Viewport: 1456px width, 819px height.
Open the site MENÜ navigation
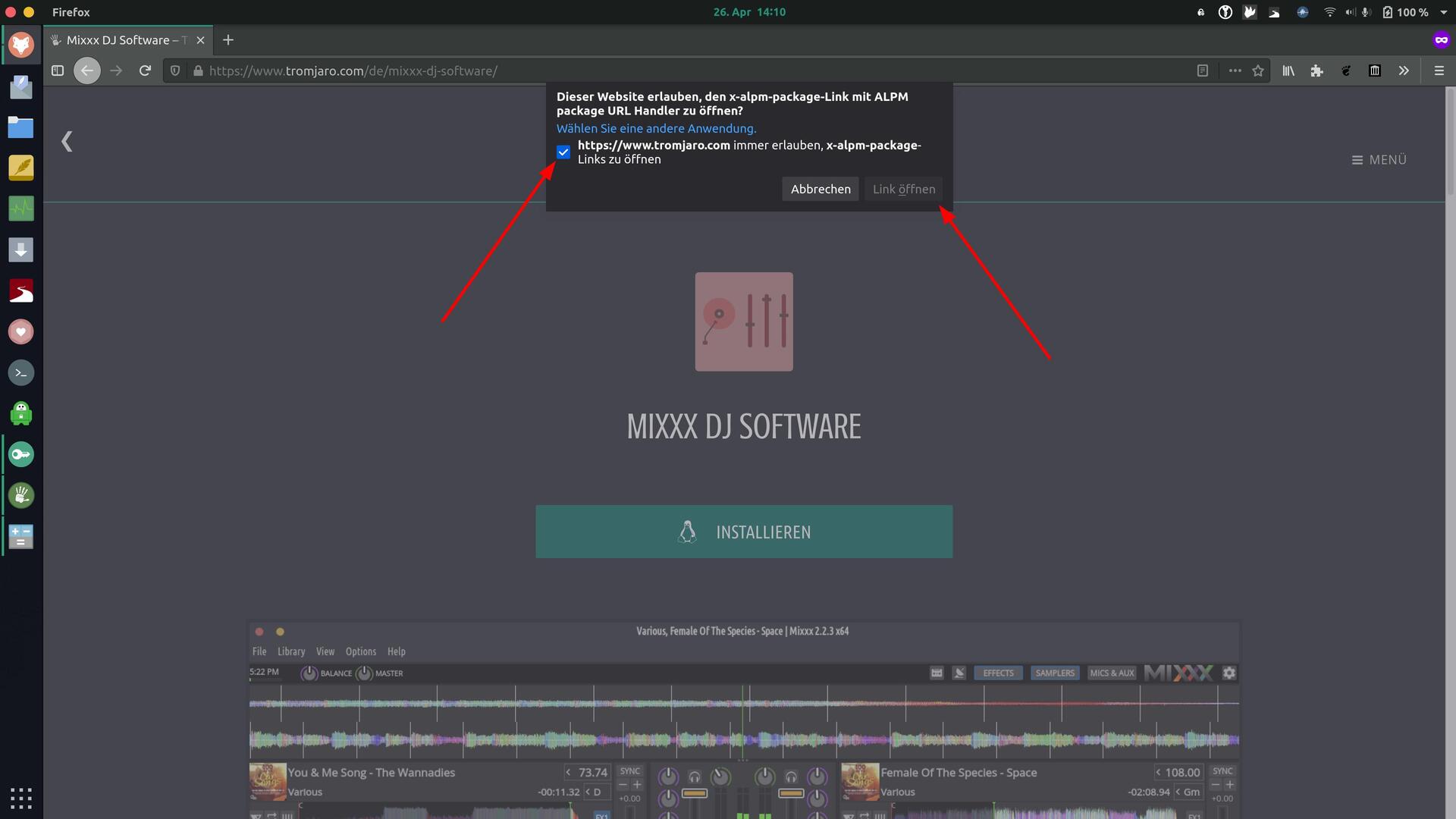pyautogui.click(x=1379, y=160)
